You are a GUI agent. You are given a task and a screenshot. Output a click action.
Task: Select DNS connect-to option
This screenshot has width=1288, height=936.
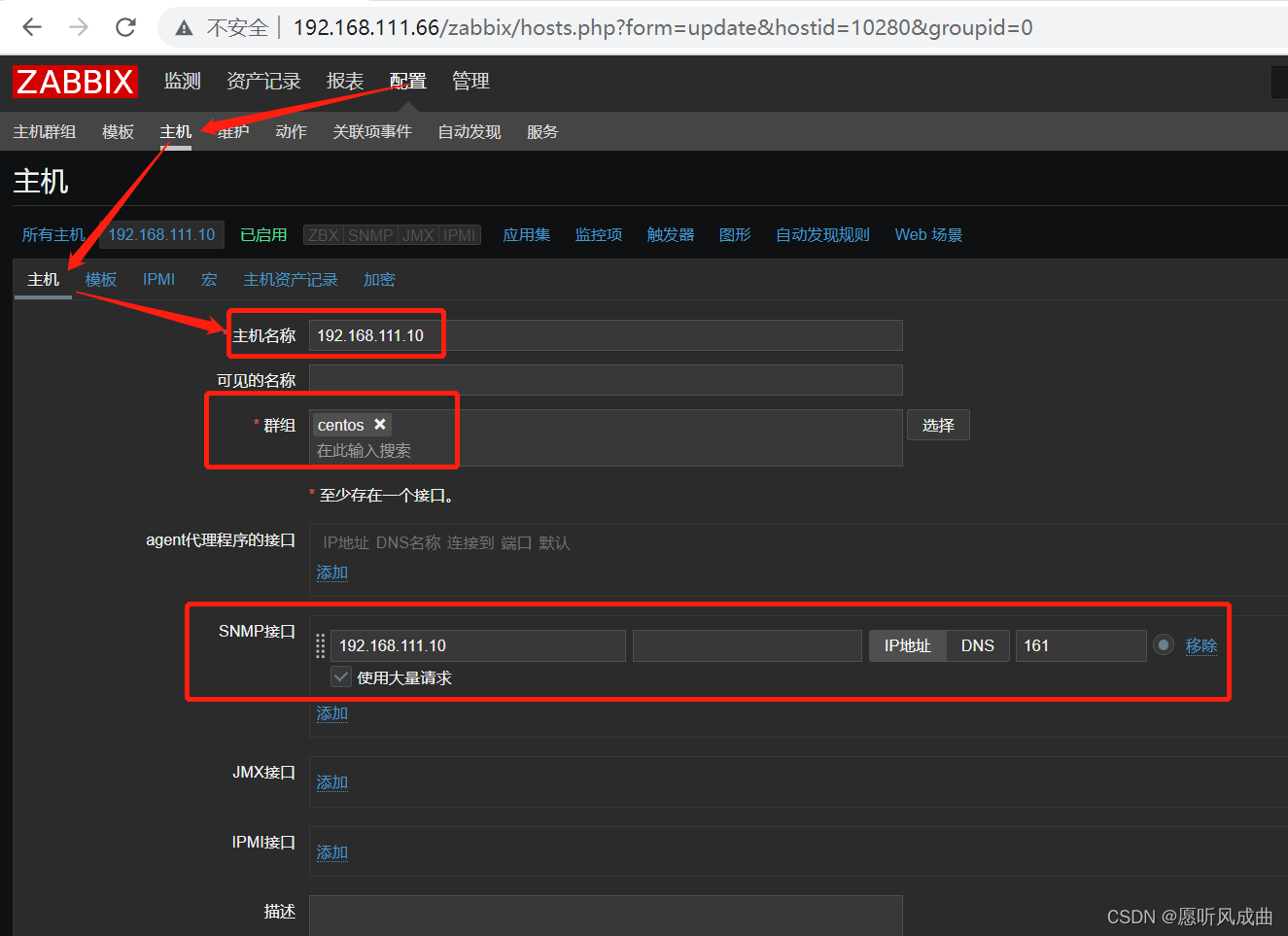[x=978, y=645]
